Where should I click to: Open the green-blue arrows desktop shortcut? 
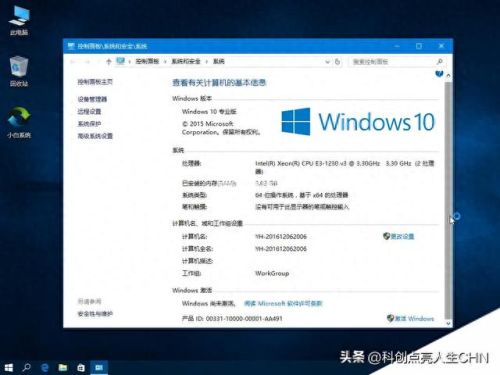click(x=19, y=122)
